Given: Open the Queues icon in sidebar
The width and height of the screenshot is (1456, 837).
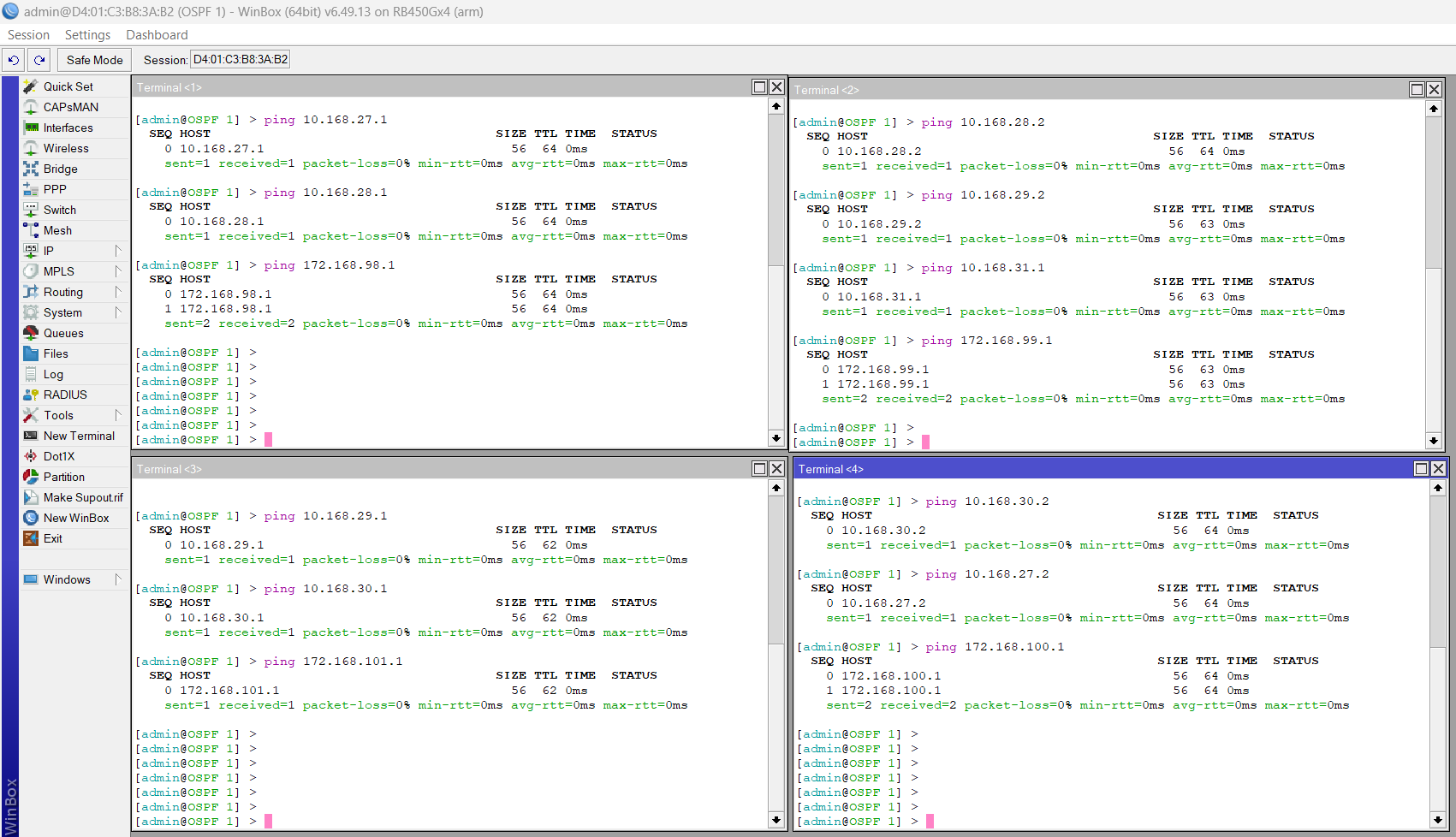Looking at the screenshot, I should (31, 333).
